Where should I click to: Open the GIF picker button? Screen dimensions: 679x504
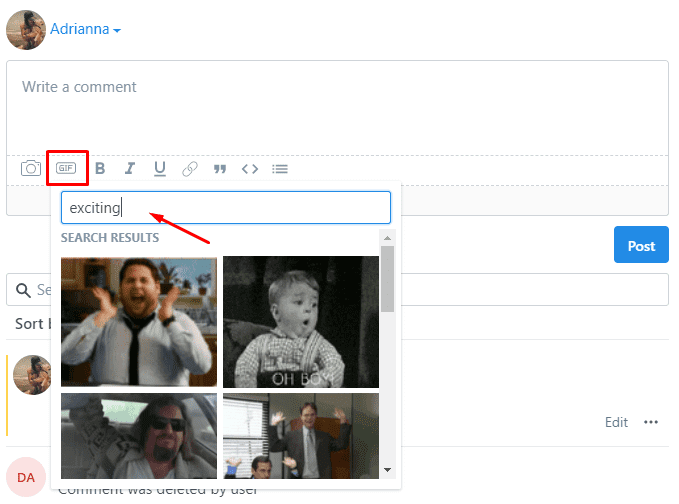[66, 169]
